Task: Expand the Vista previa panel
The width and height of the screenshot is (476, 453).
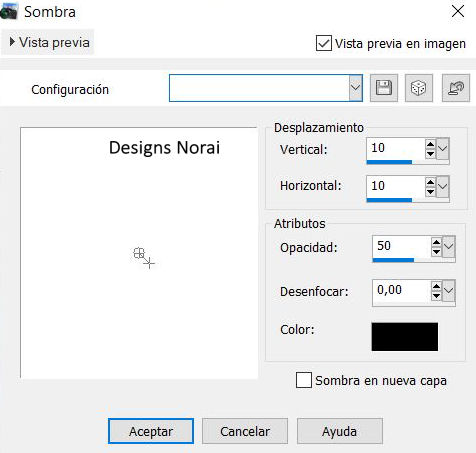Action: pyautogui.click(x=48, y=42)
